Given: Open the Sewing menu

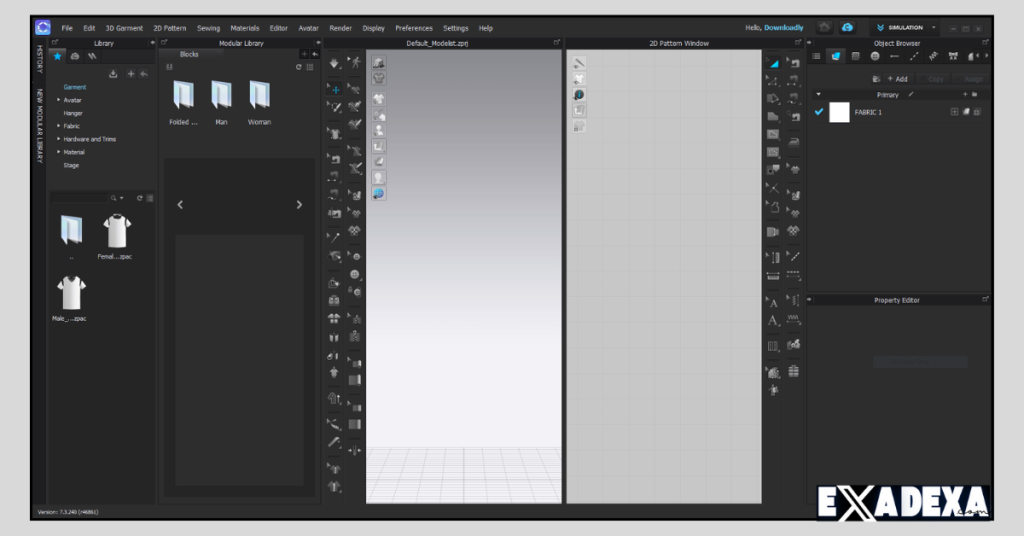Looking at the screenshot, I should [208, 28].
